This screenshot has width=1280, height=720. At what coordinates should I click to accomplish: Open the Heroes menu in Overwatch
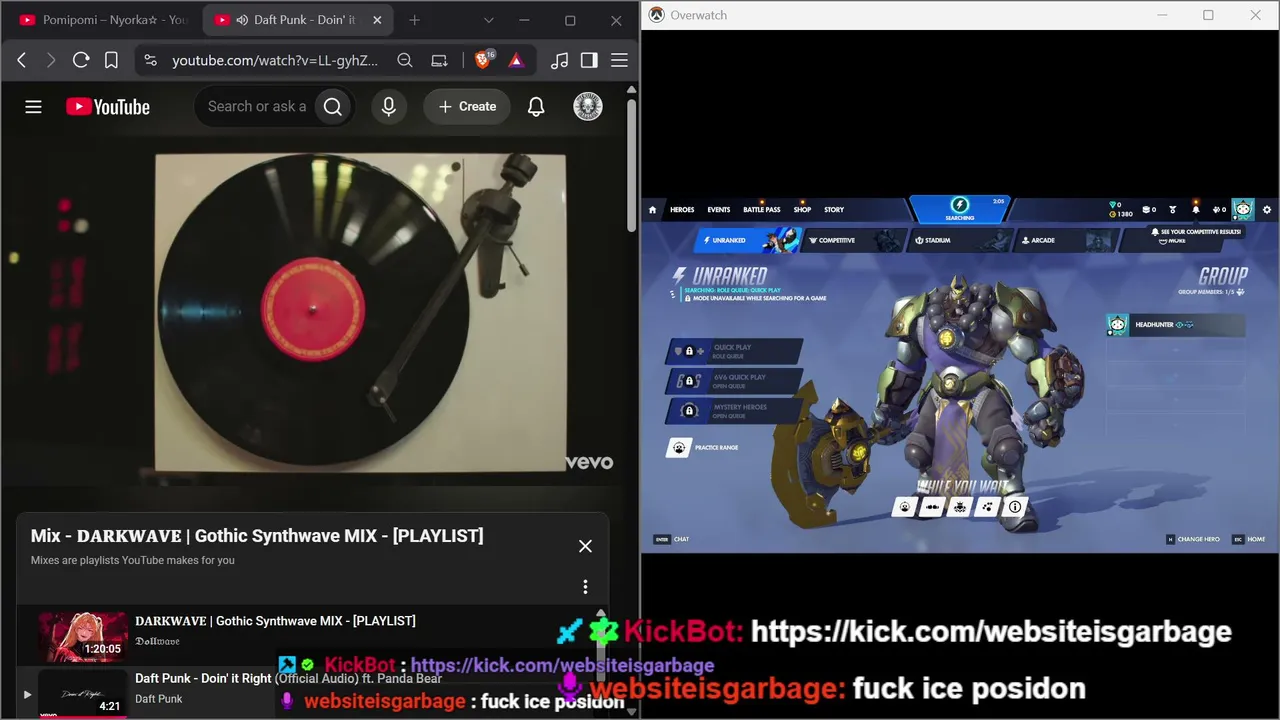682,210
